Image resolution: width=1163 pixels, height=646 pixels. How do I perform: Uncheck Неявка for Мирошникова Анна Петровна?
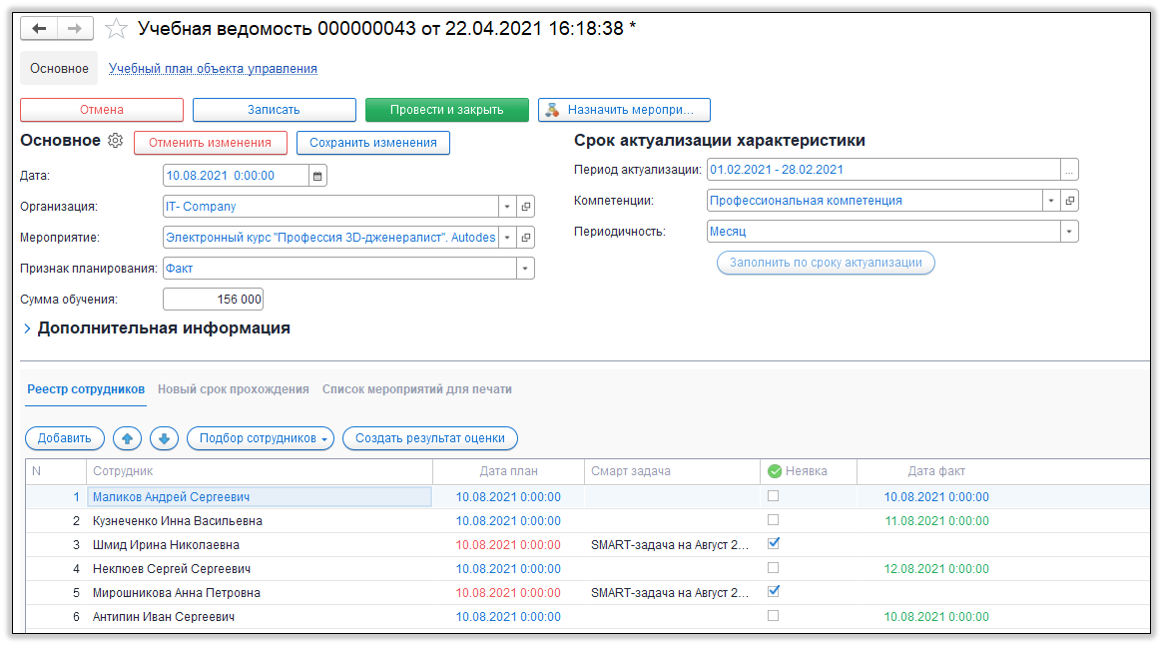[772, 592]
